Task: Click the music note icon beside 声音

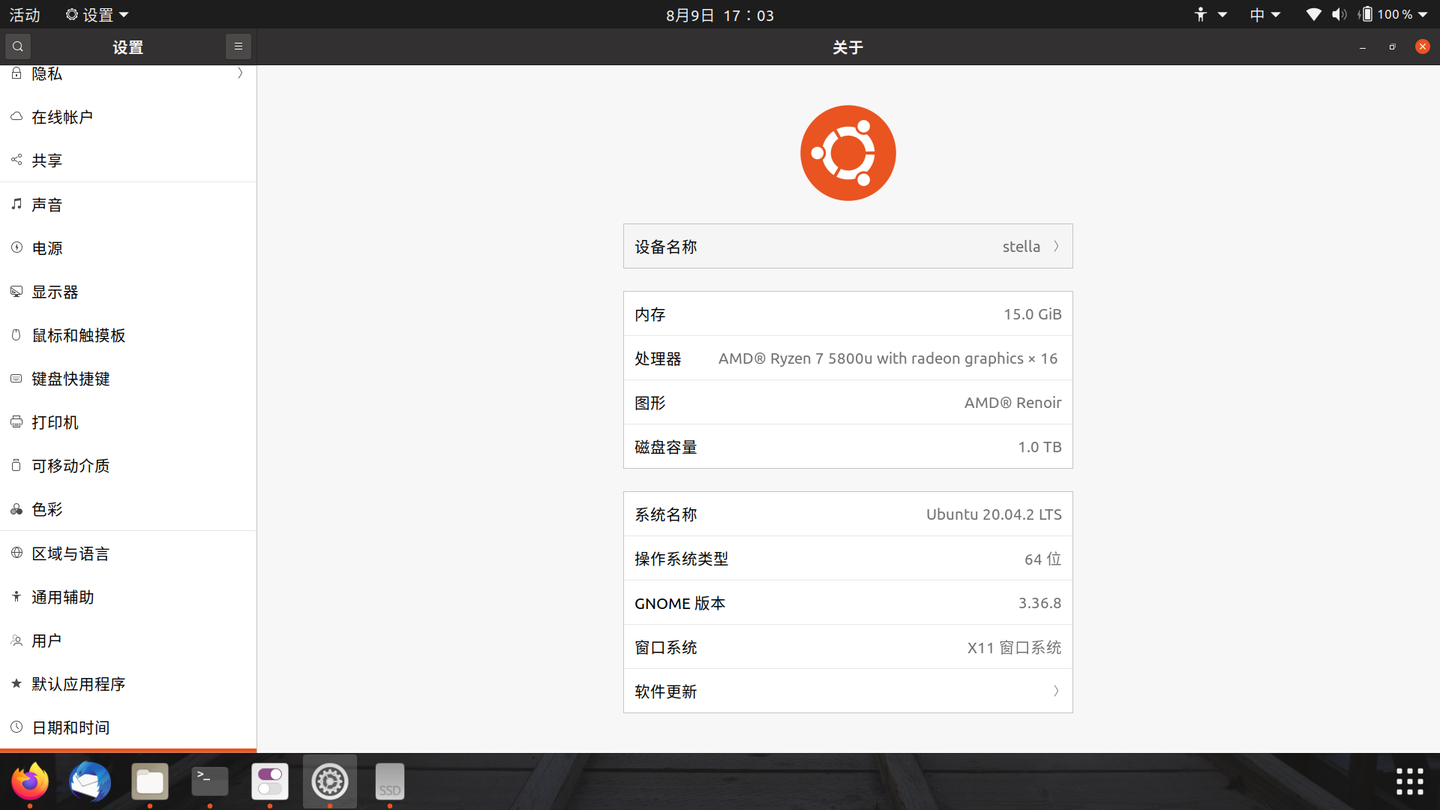Action: 16,204
